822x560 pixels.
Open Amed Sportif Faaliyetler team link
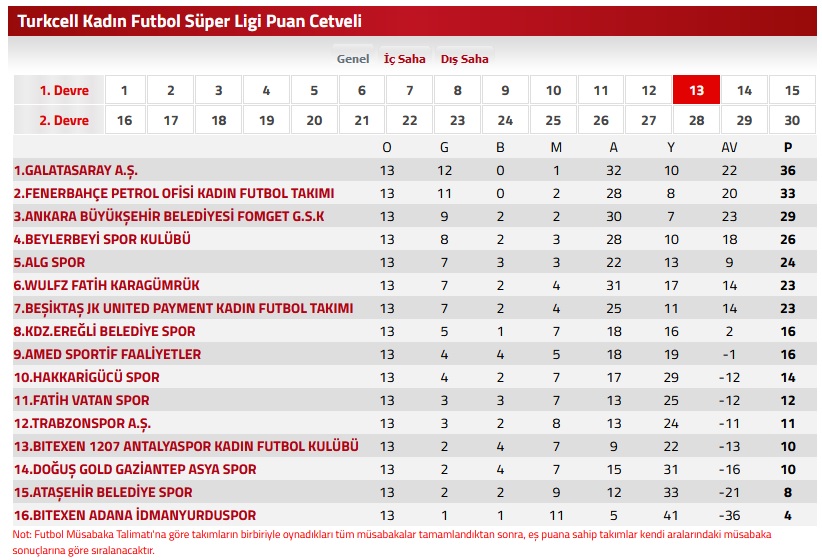click(107, 354)
